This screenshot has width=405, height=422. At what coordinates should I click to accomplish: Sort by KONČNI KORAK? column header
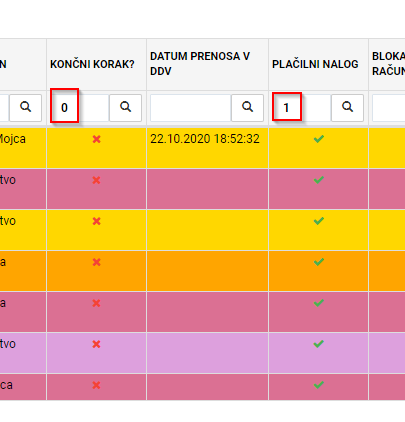92,64
